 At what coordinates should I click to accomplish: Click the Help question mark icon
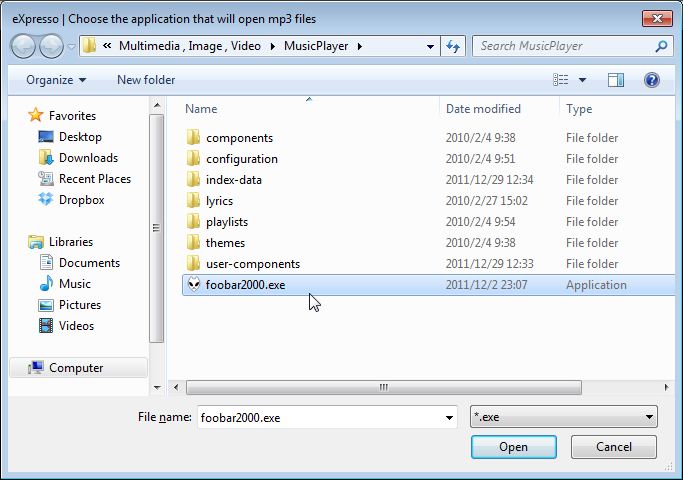pyautogui.click(x=652, y=80)
